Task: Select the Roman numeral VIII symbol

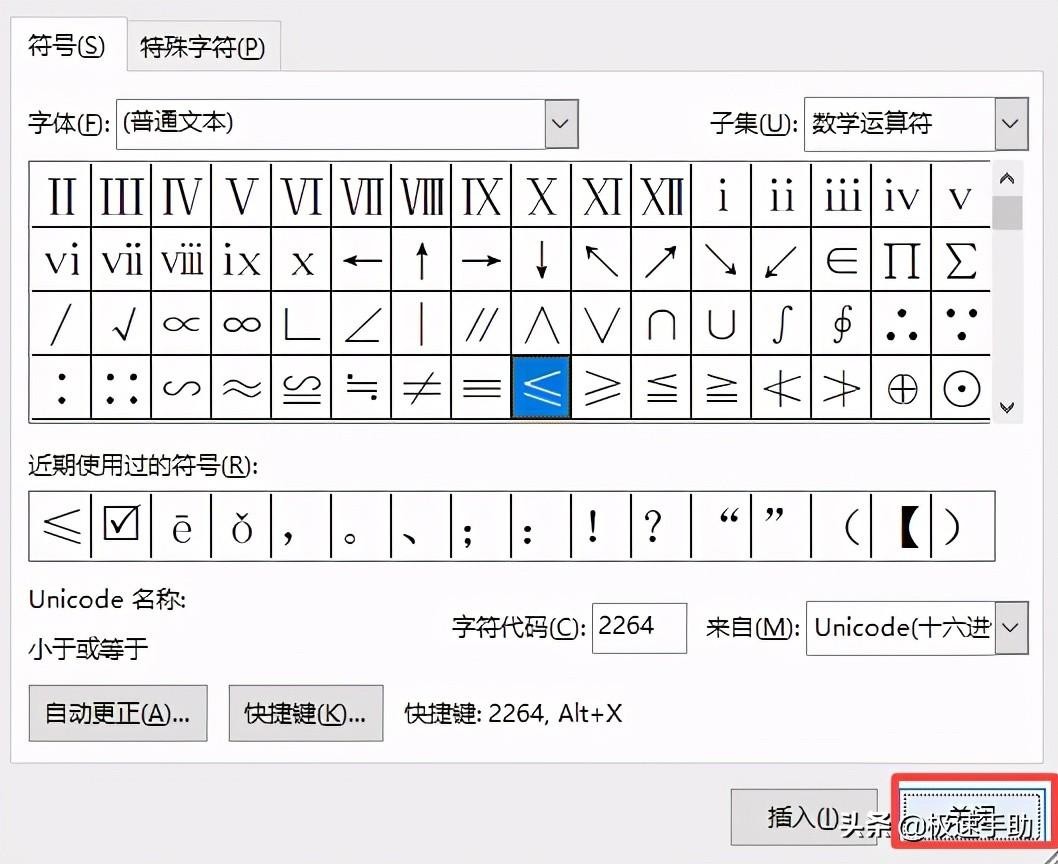Action: pos(421,196)
